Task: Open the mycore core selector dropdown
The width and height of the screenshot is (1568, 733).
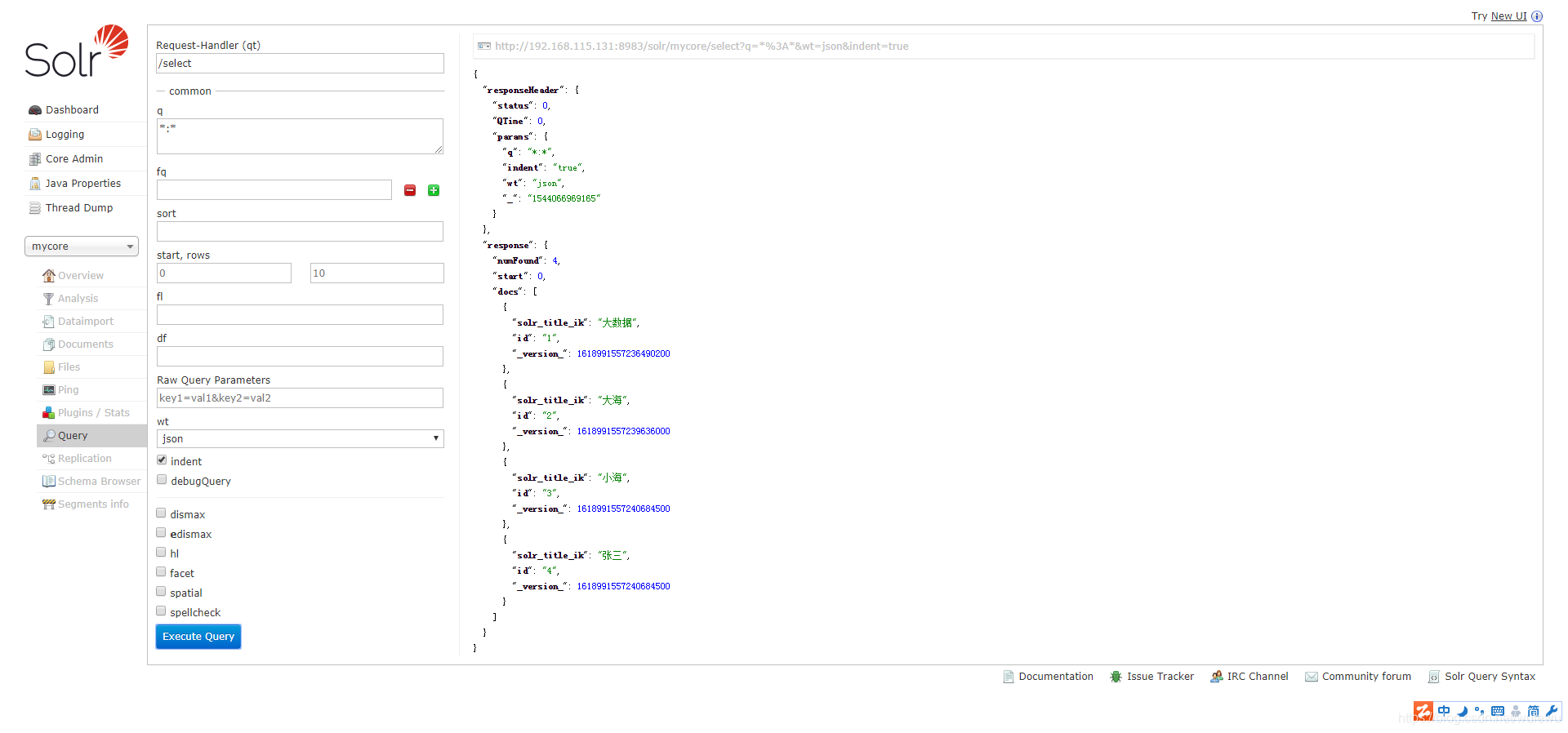Action: click(82, 247)
